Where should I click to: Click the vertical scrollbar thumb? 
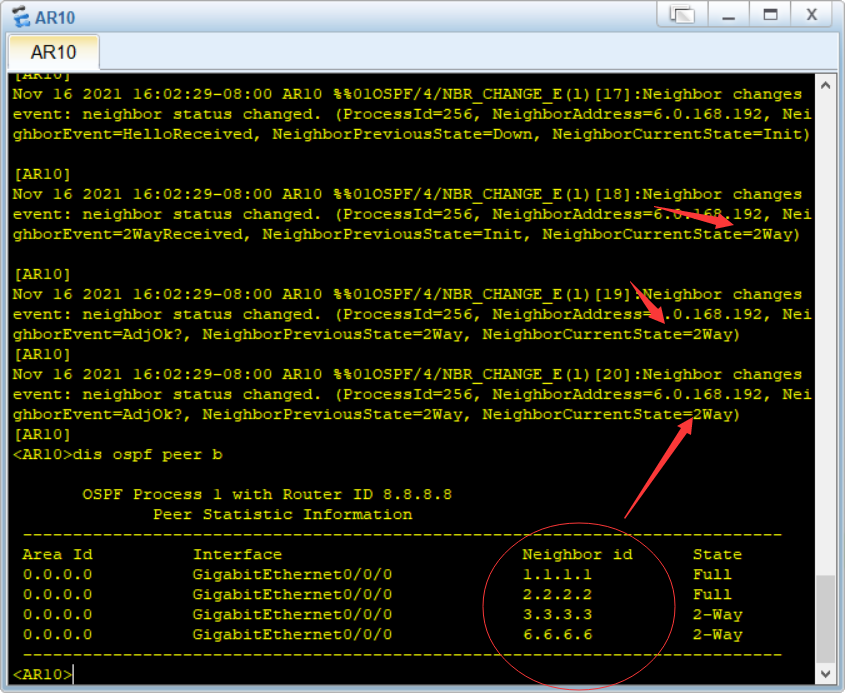click(825, 619)
